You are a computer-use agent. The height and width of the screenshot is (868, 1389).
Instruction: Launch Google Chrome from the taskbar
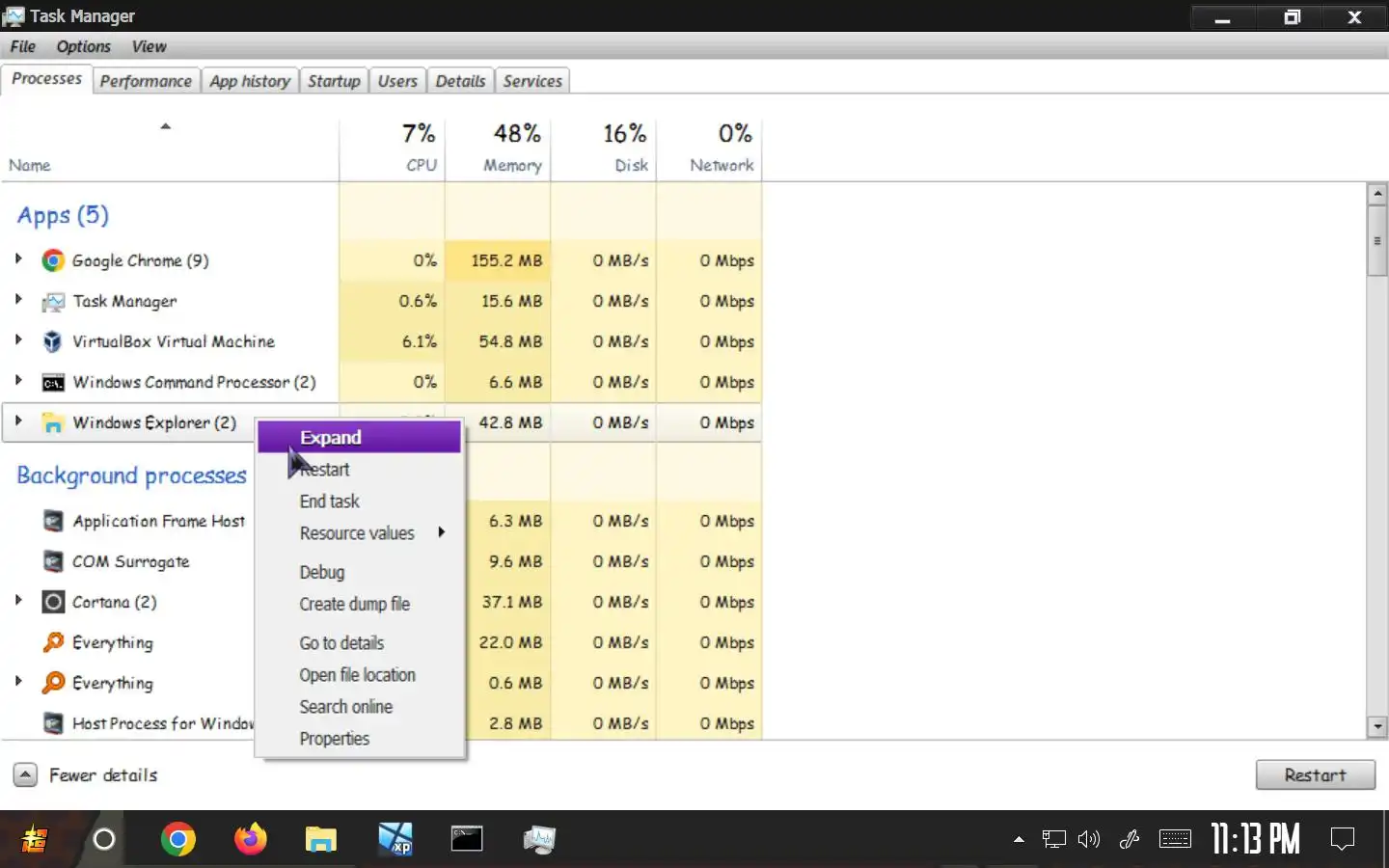[x=178, y=839]
